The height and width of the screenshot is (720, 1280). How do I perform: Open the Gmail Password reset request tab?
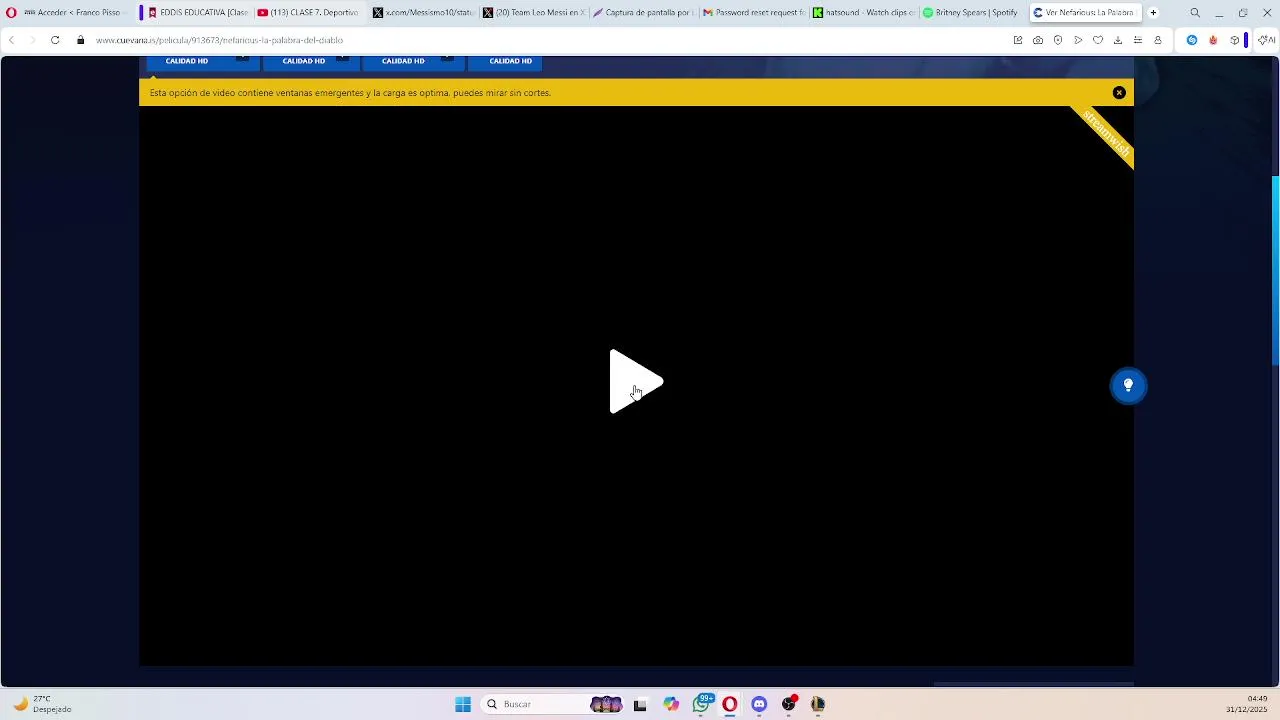pos(753,13)
